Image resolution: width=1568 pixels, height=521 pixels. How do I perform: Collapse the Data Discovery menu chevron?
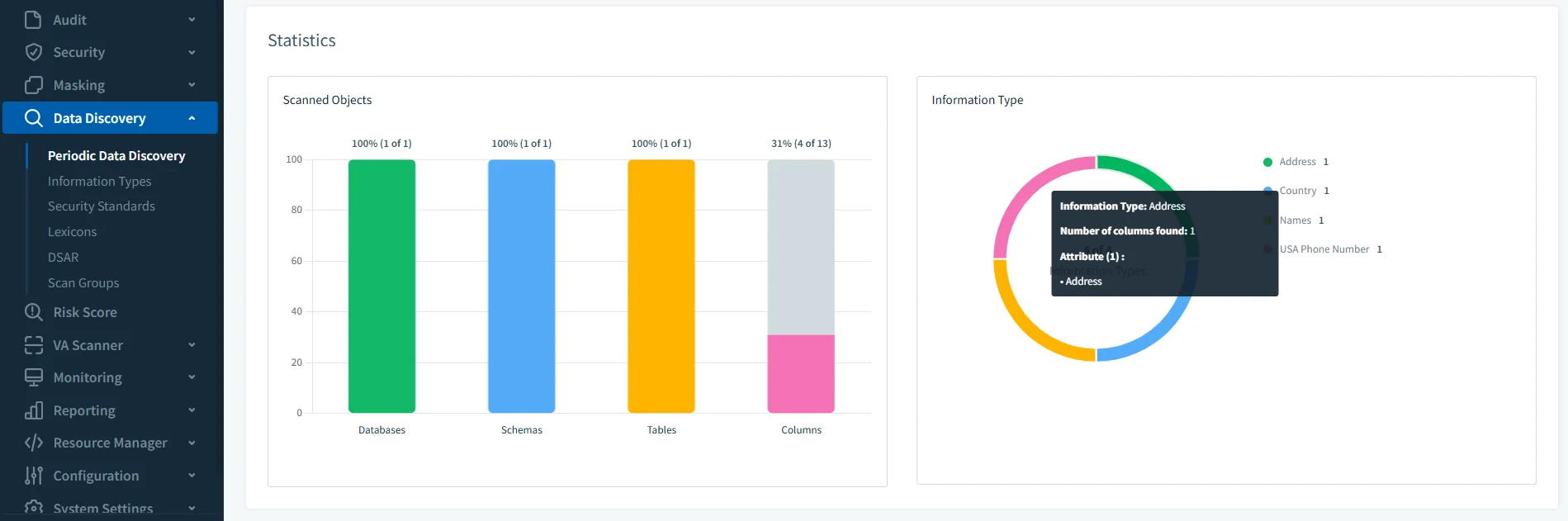[x=192, y=118]
